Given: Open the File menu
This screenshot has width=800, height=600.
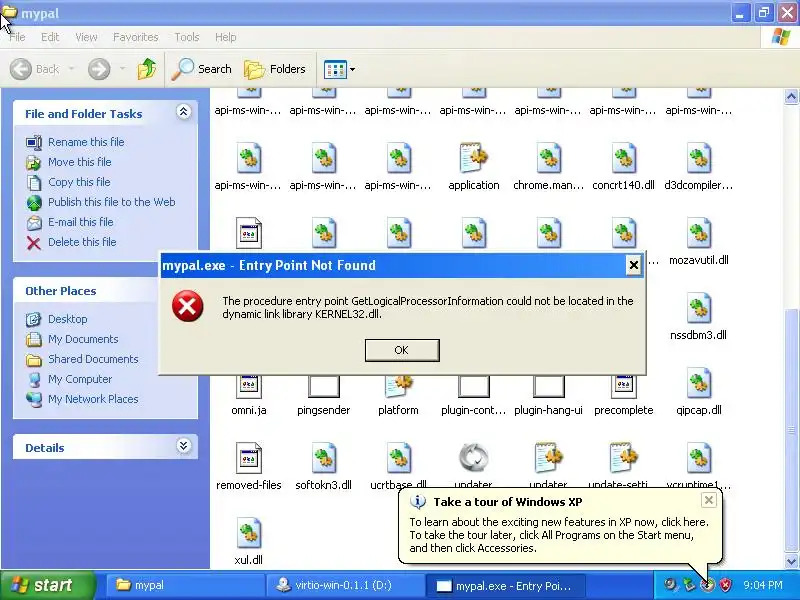Looking at the screenshot, I should [x=17, y=37].
